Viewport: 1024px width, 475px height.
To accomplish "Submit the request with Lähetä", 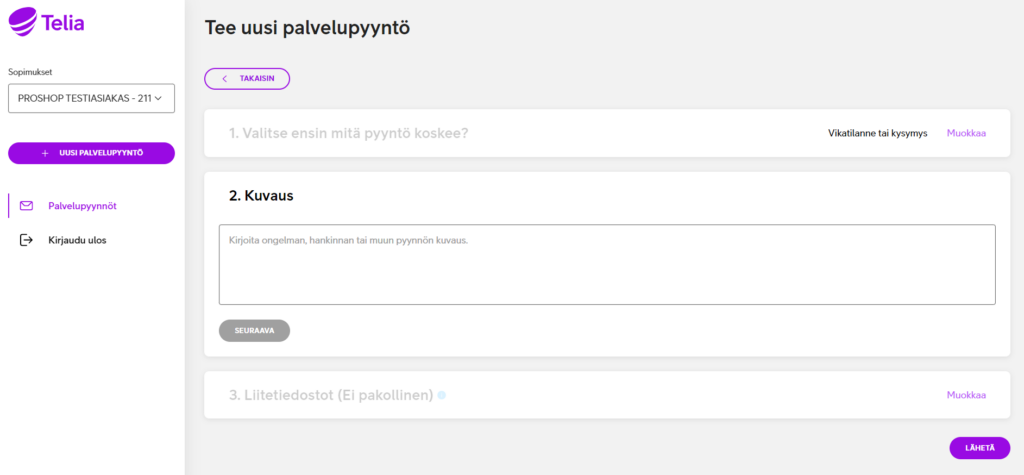I will point(980,448).
